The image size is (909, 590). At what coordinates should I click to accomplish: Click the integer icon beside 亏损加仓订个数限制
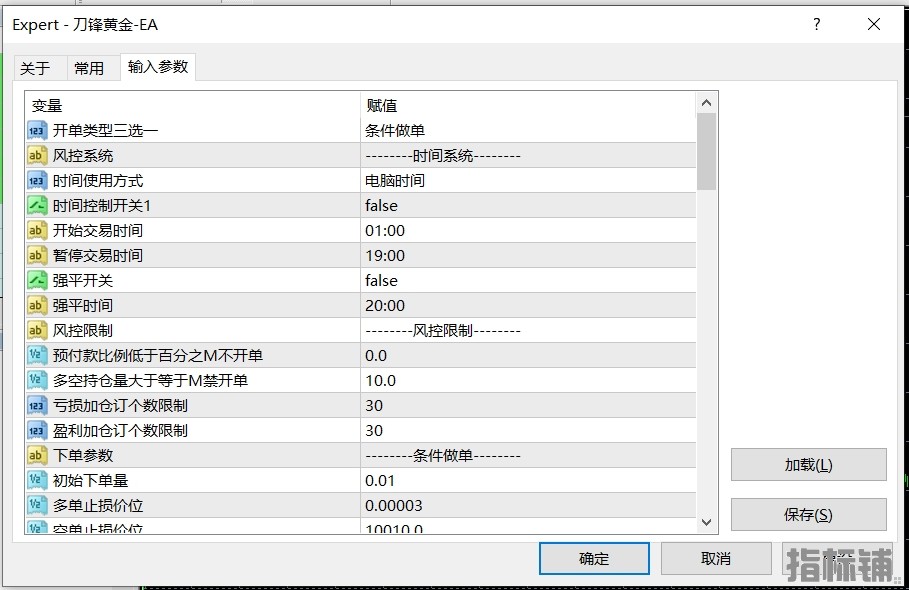coord(37,405)
